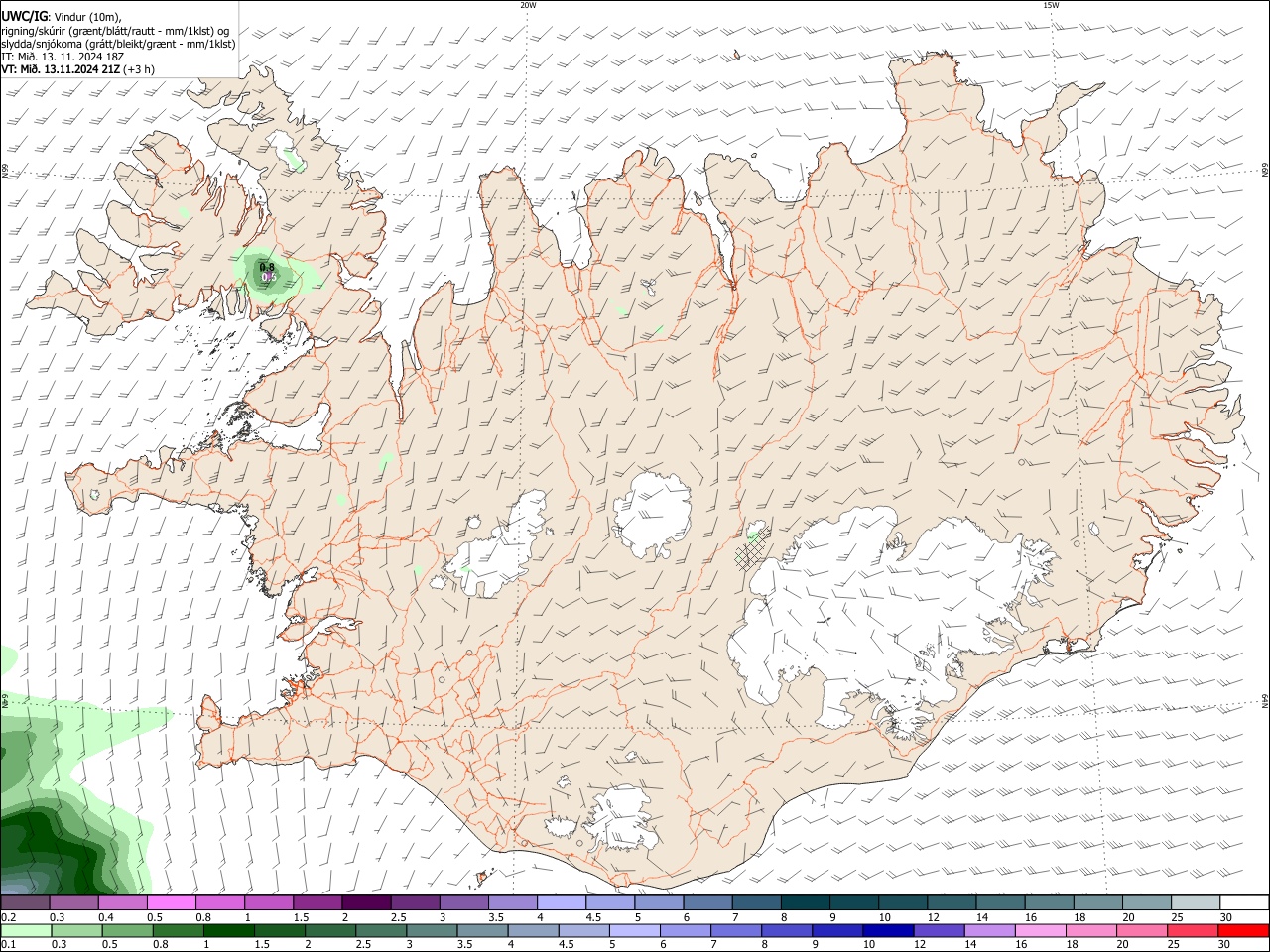Click the light pink 16–18 swatch in lower legend
1270x952 pixels.
coord(1041,931)
